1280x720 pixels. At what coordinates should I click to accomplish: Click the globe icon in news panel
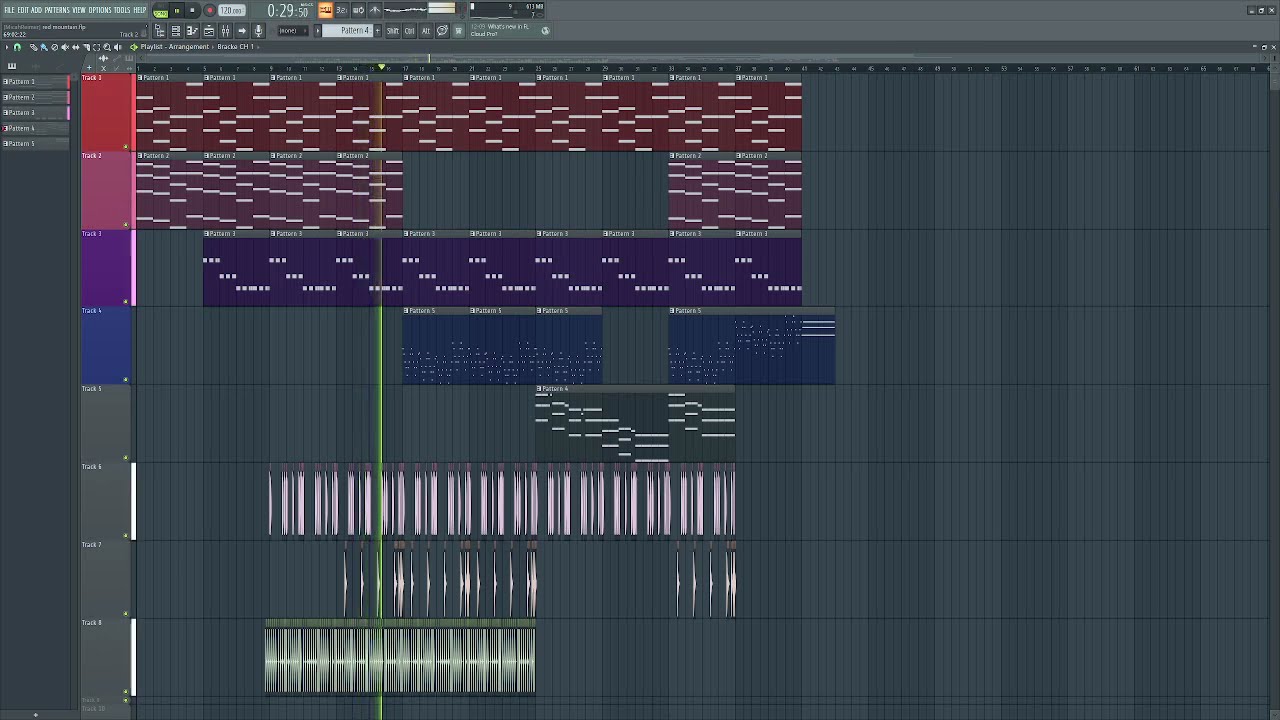pos(545,31)
